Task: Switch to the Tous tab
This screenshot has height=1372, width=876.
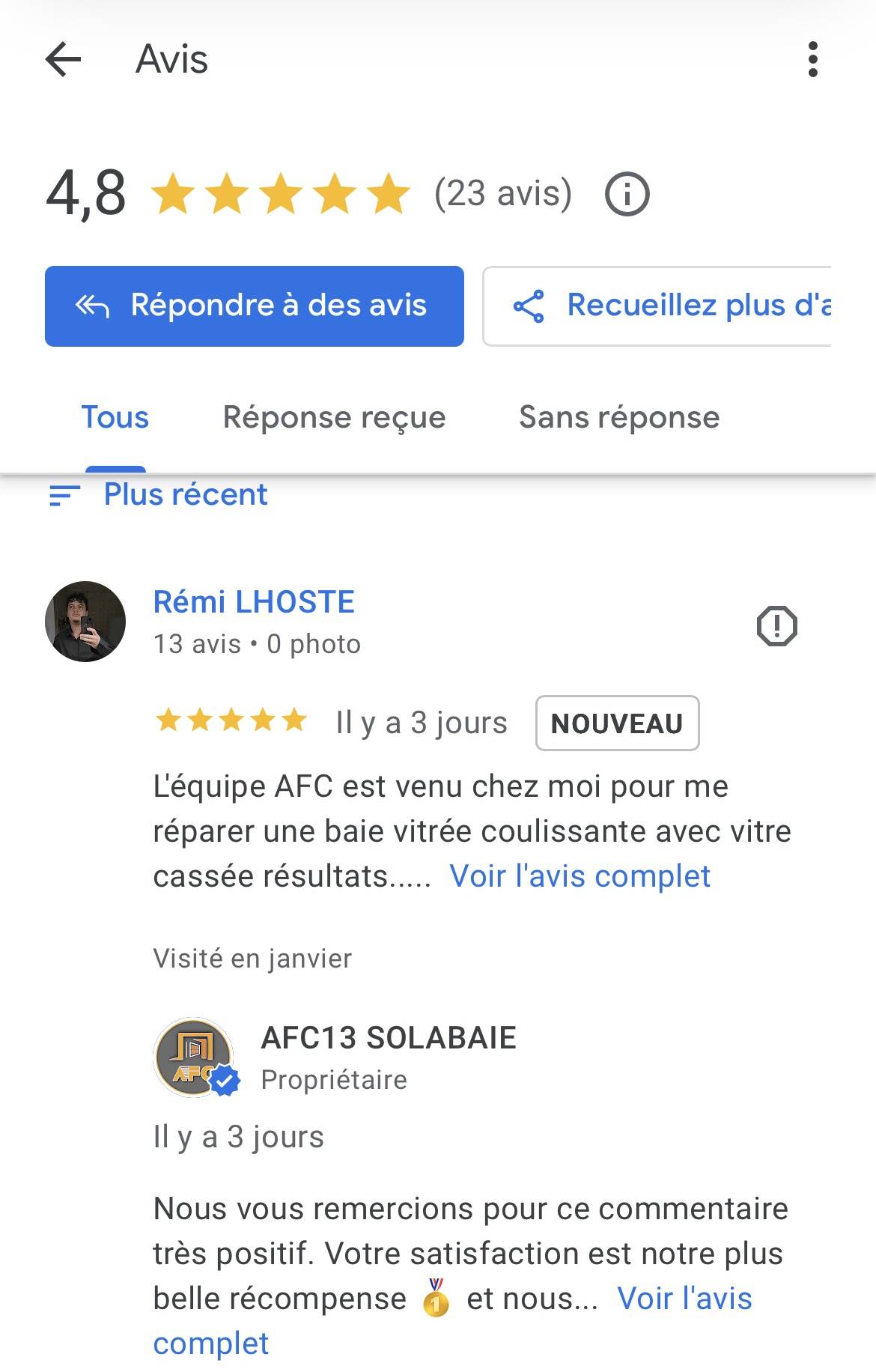Action: pyautogui.click(x=115, y=417)
